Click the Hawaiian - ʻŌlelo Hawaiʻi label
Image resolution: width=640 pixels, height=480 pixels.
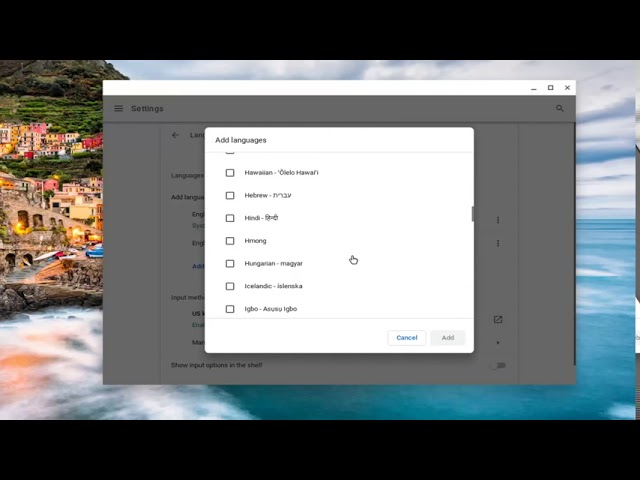click(x=281, y=173)
